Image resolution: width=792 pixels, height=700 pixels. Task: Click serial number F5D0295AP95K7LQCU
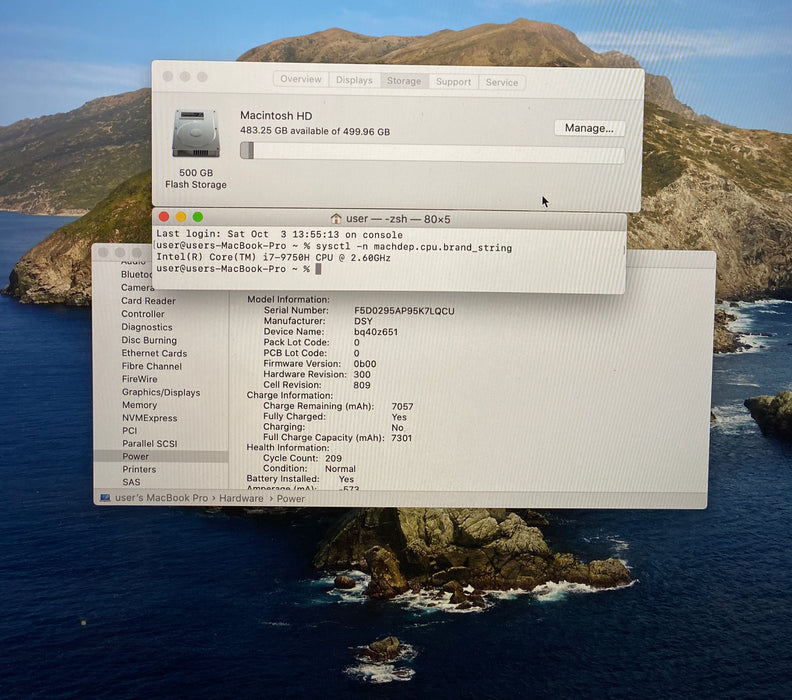tap(404, 311)
